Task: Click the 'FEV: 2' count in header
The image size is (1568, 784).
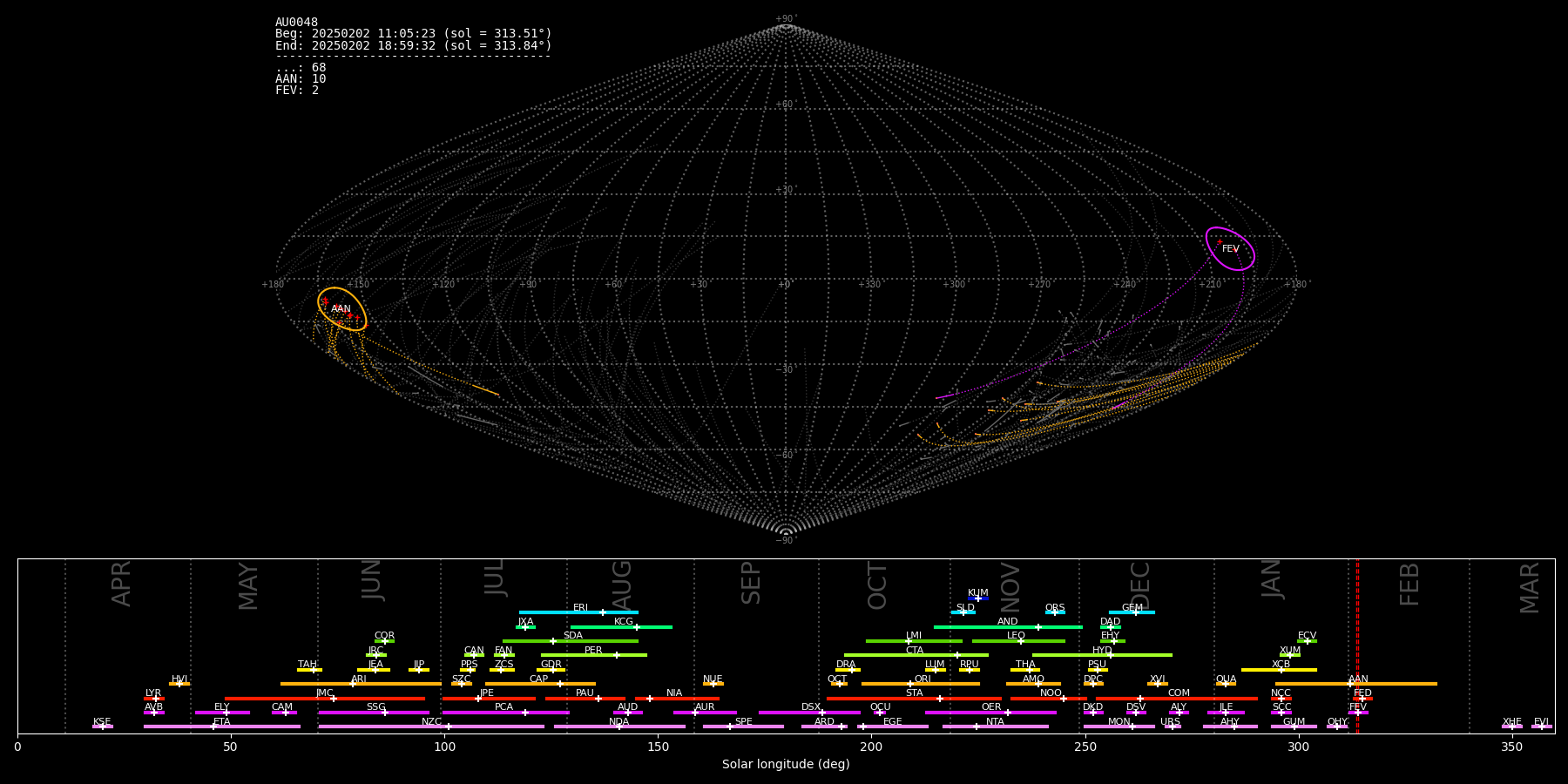Action: 297,91
